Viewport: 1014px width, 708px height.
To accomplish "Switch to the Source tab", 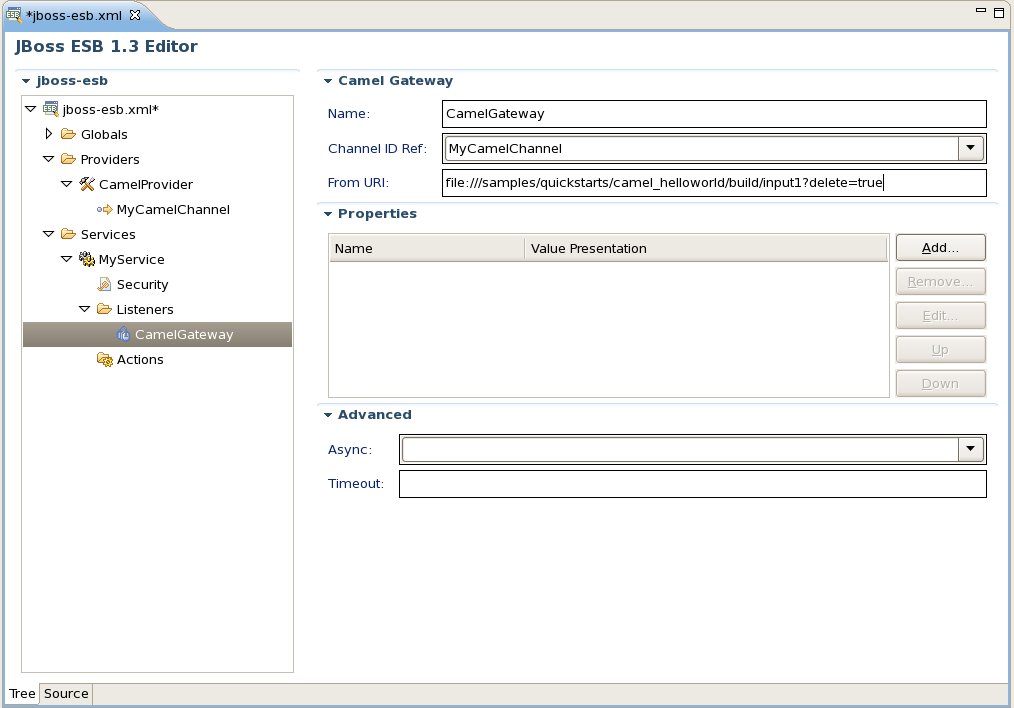I will [66, 694].
